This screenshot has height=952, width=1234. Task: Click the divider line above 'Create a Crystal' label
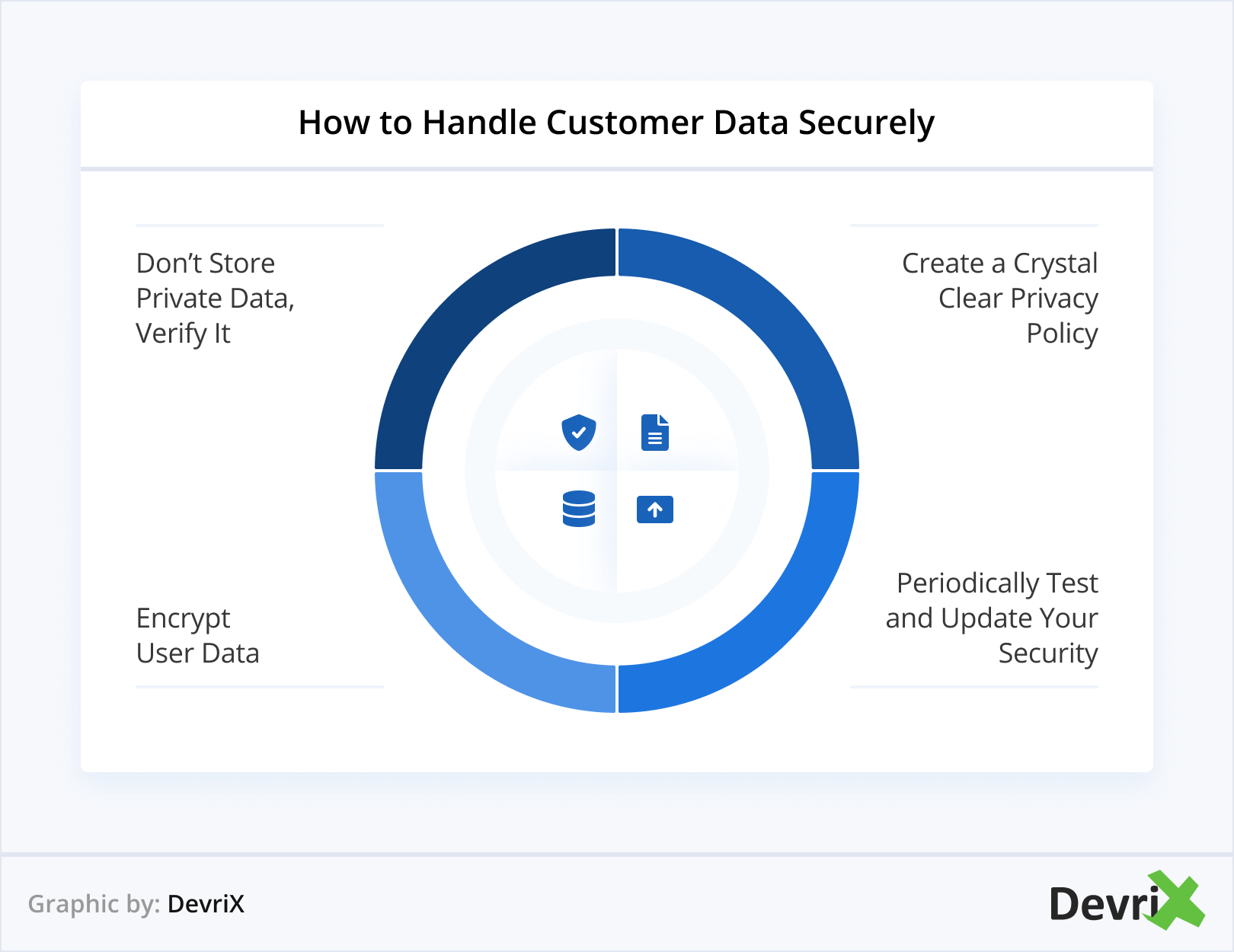[x=974, y=225]
